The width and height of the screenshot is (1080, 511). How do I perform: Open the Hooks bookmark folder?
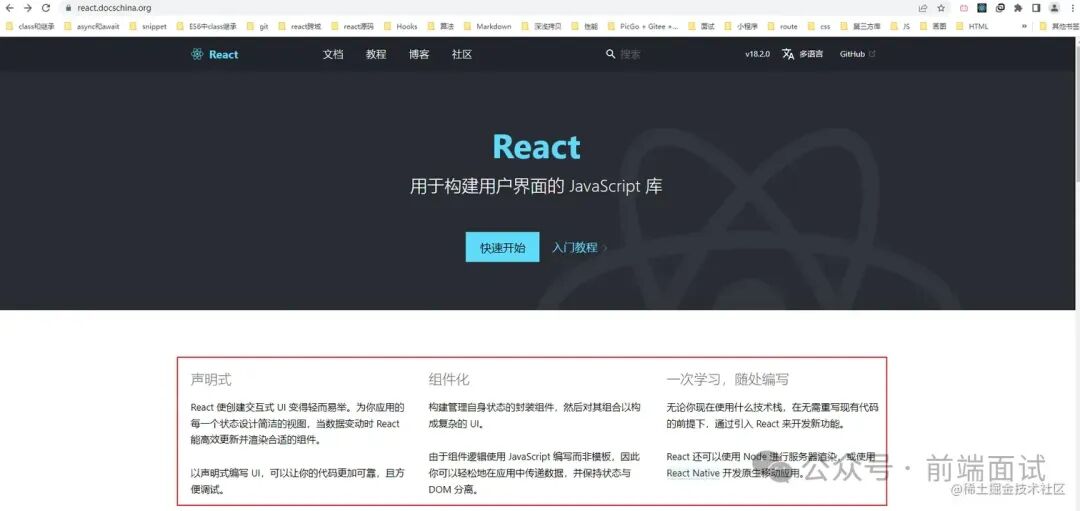(x=400, y=26)
